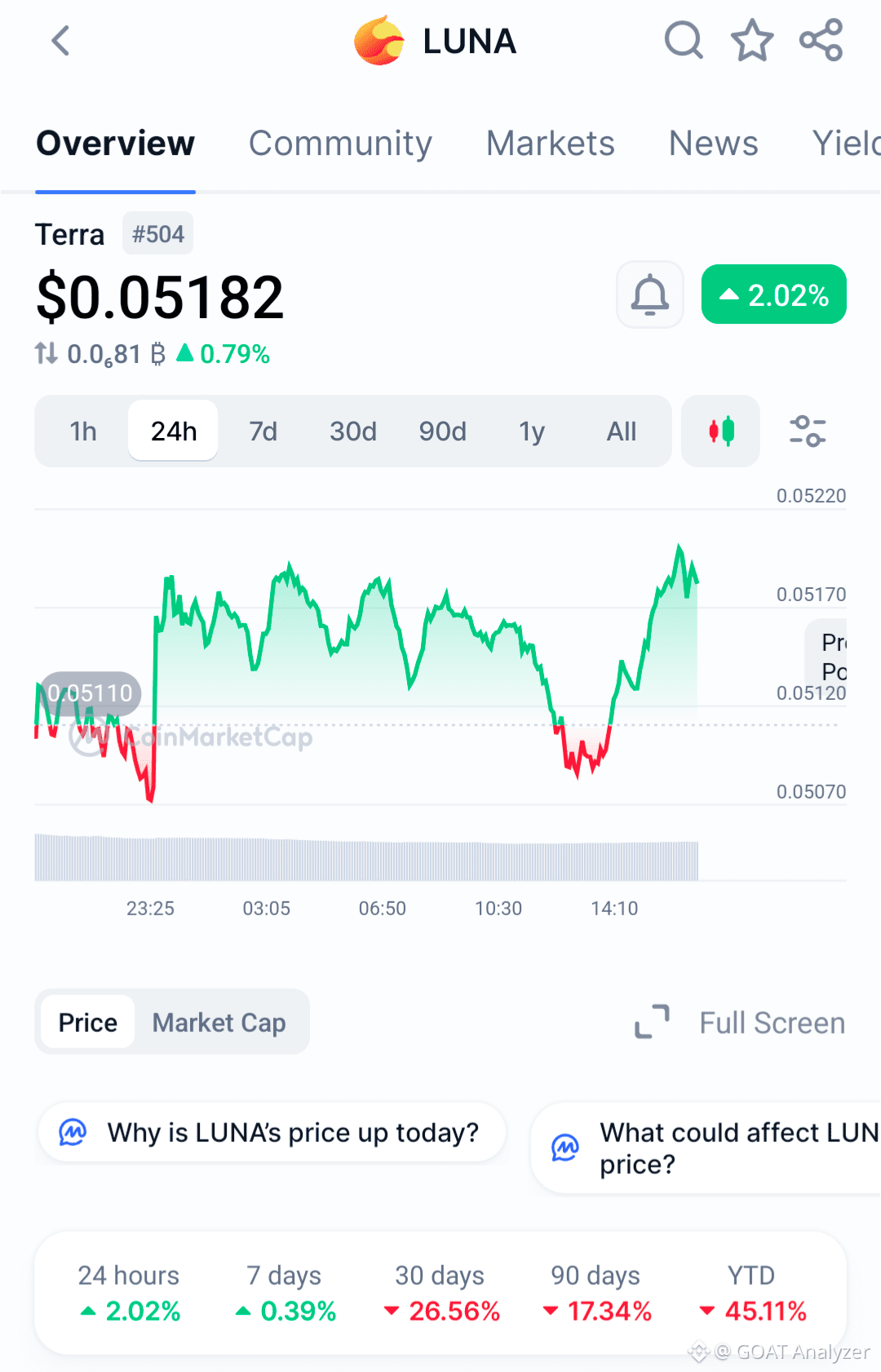Add LUNA to watchlist with star icon
This screenshot has width=881, height=1372.
[x=751, y=41]
